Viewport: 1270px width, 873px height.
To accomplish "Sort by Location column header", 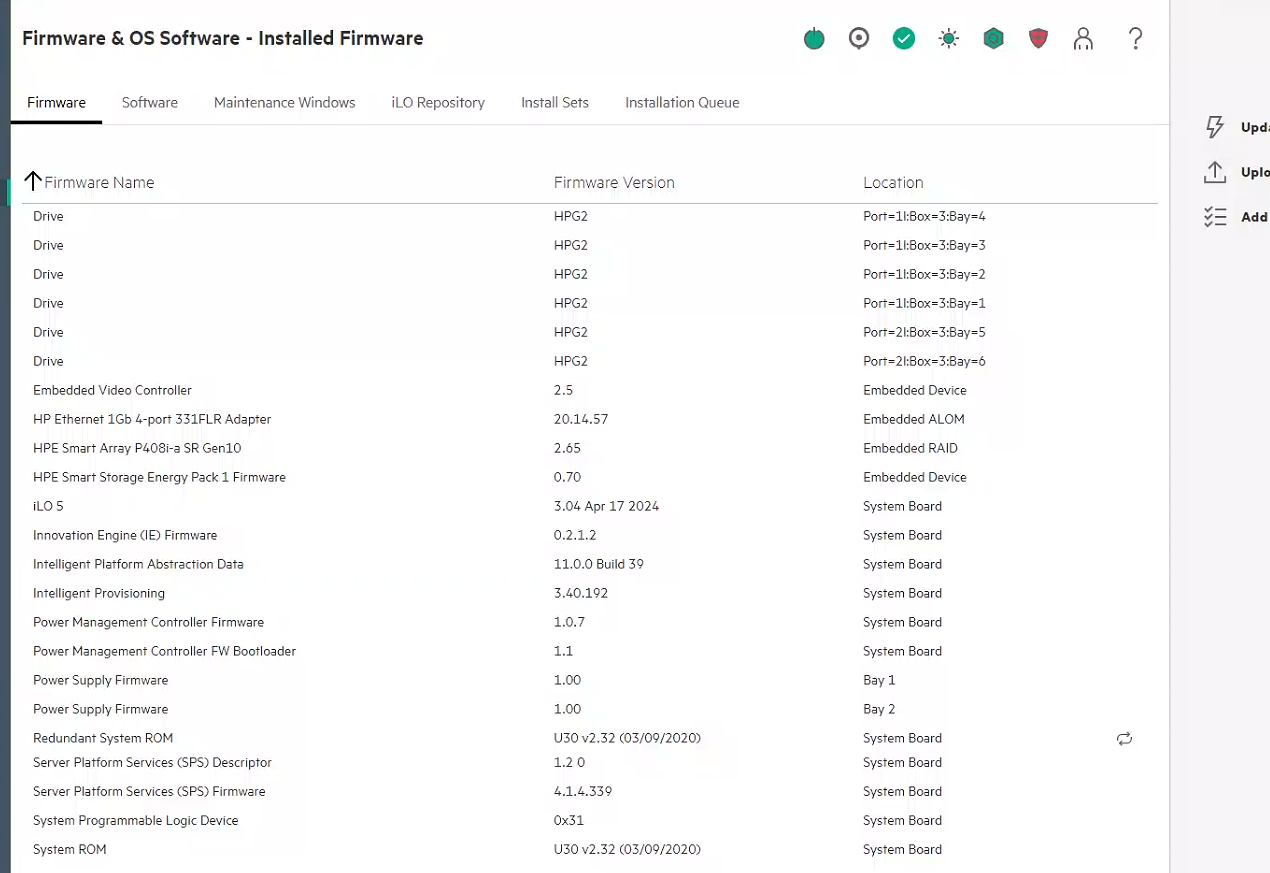I will [x=893, y=183].
